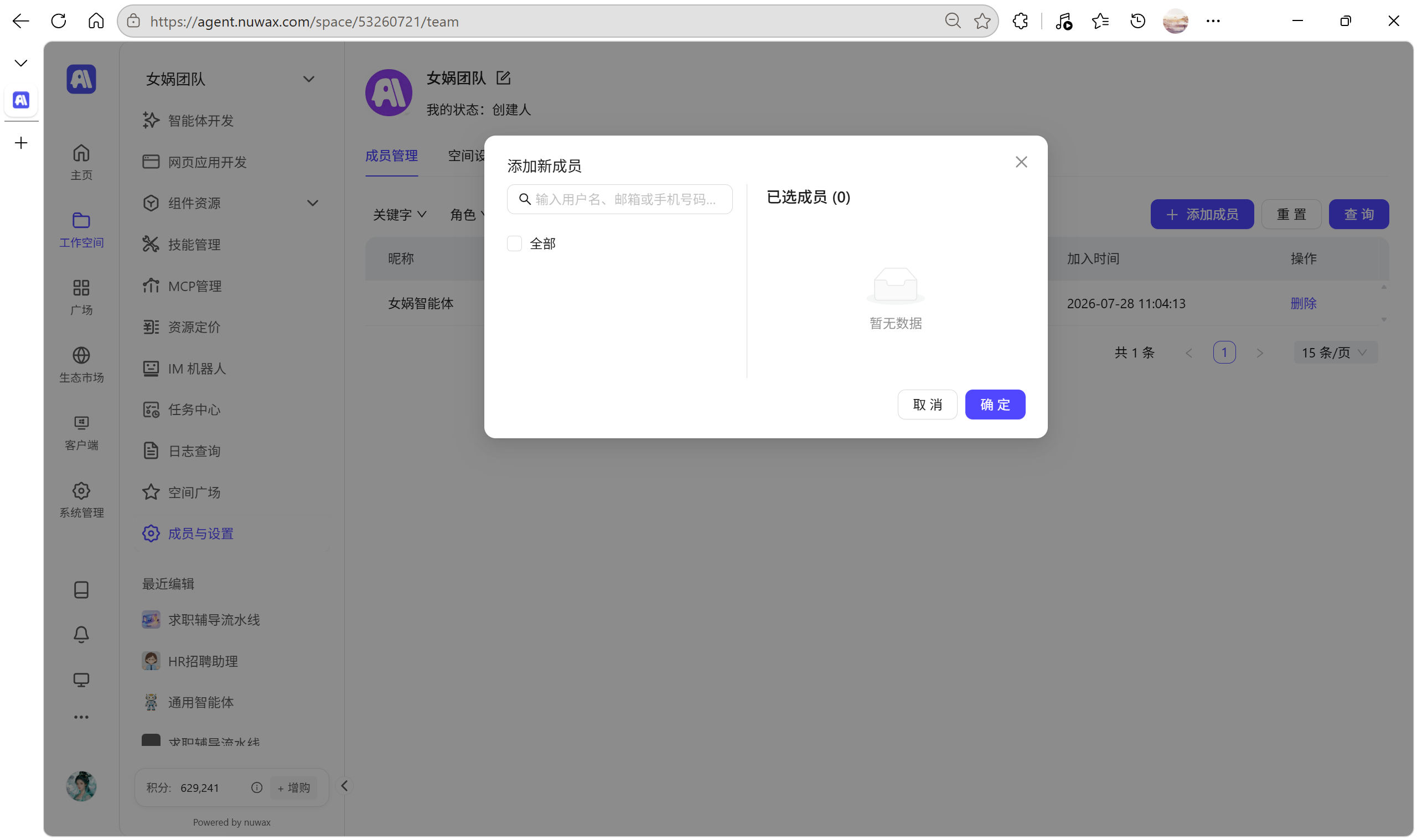Click the computer screen icon in sidebar
Image resolution: width=1417 pixels, height=840 pixels.
coord(81,679)
